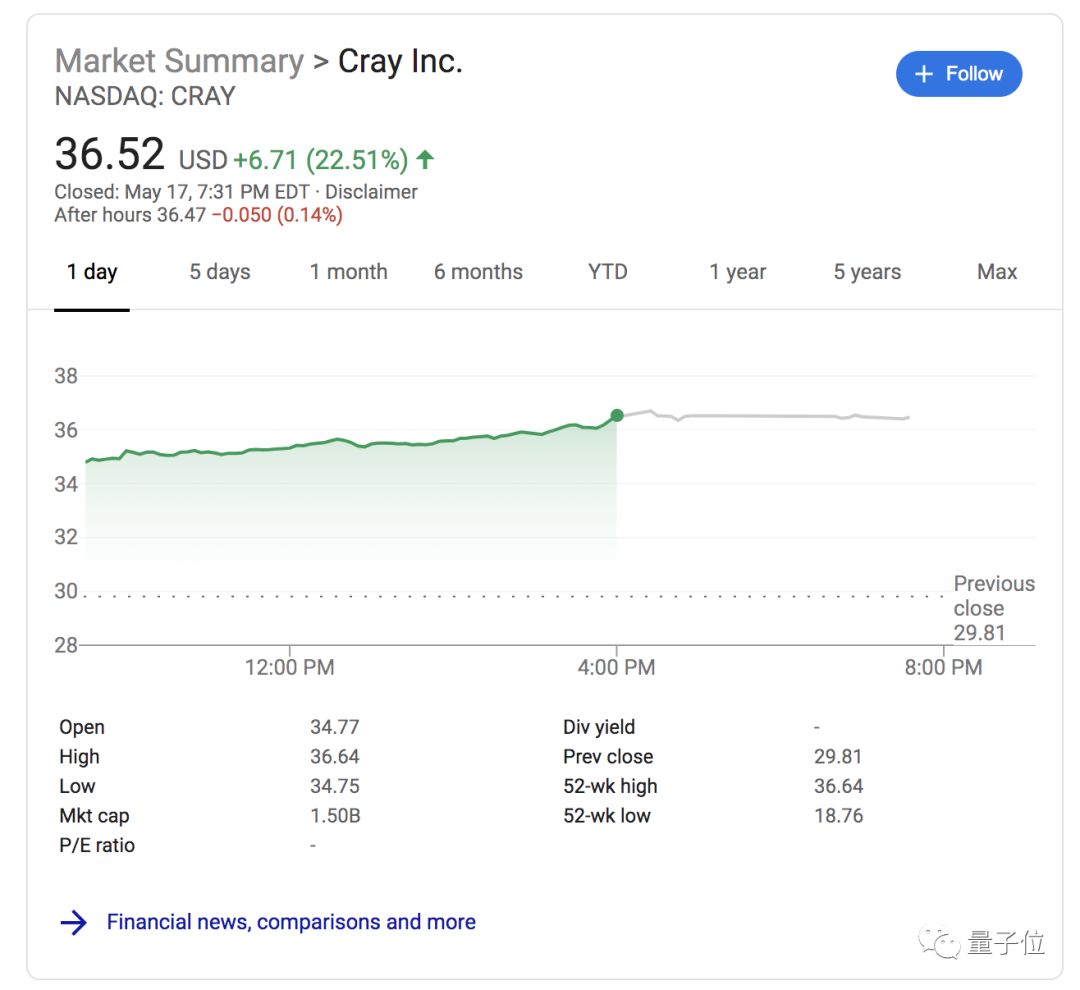Open the 6 months chart tab
This screenshot has height=990, width=1080.
coord(478,272)
